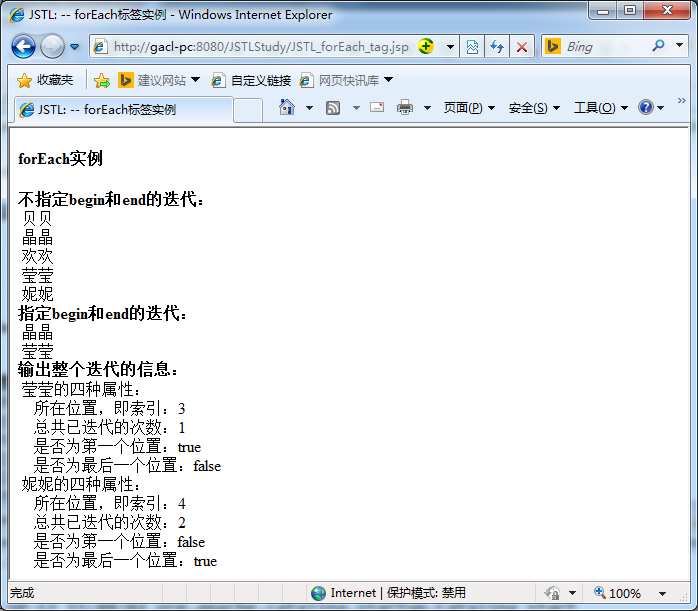Click the search magnifier icon
Image resolution: width=698 pixels, height=611 pixels.
(x=658, y=45)
